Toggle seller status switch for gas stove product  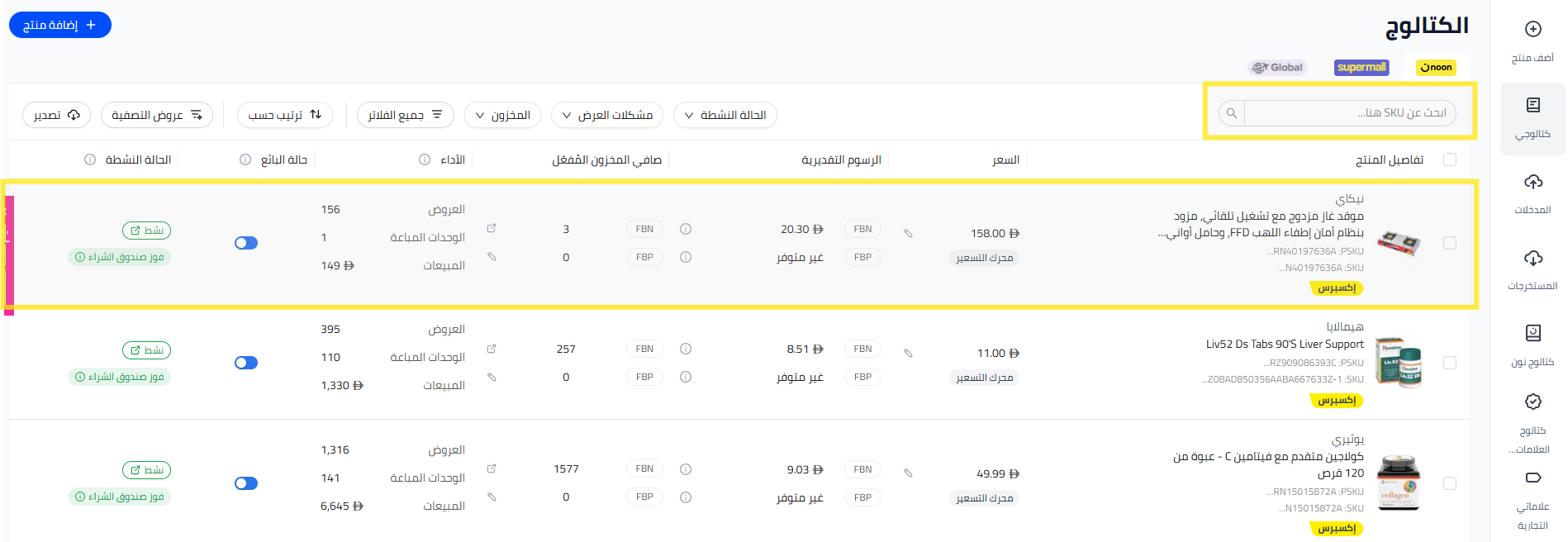pyautogui.click(x=246, y=243)
